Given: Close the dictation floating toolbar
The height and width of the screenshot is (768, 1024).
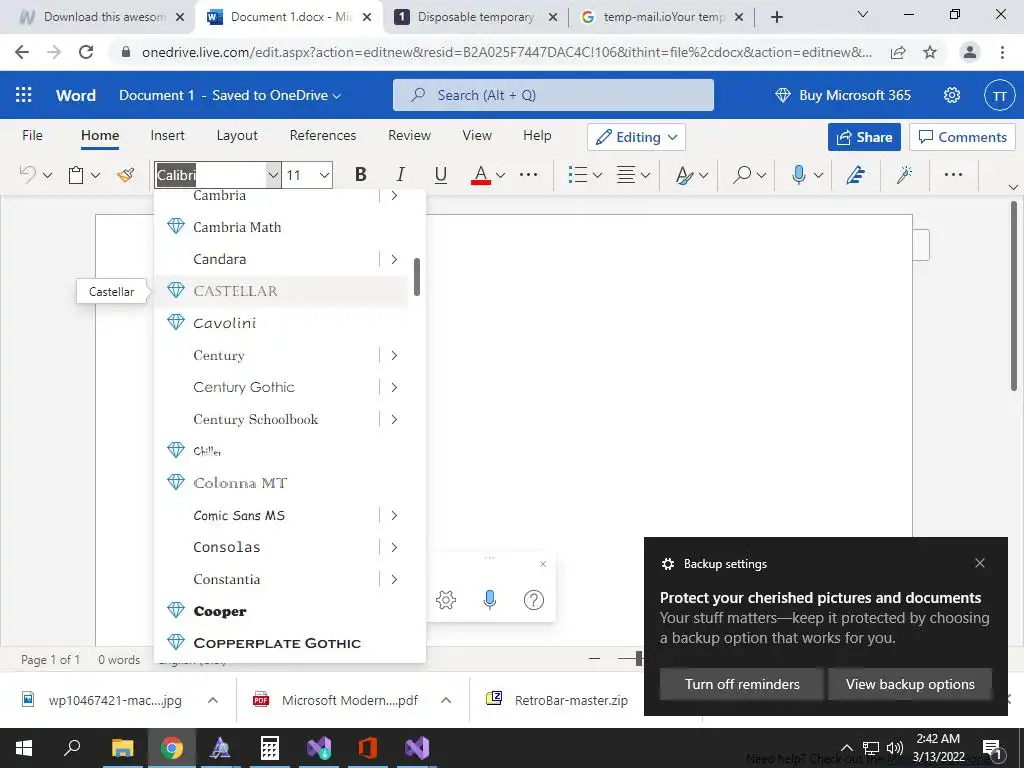Looking at the screenshot, I should [543, 564].
